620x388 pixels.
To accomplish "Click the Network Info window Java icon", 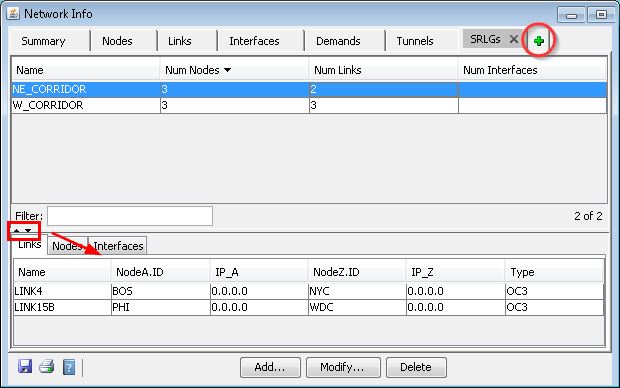I will click(x=13, y=14).
